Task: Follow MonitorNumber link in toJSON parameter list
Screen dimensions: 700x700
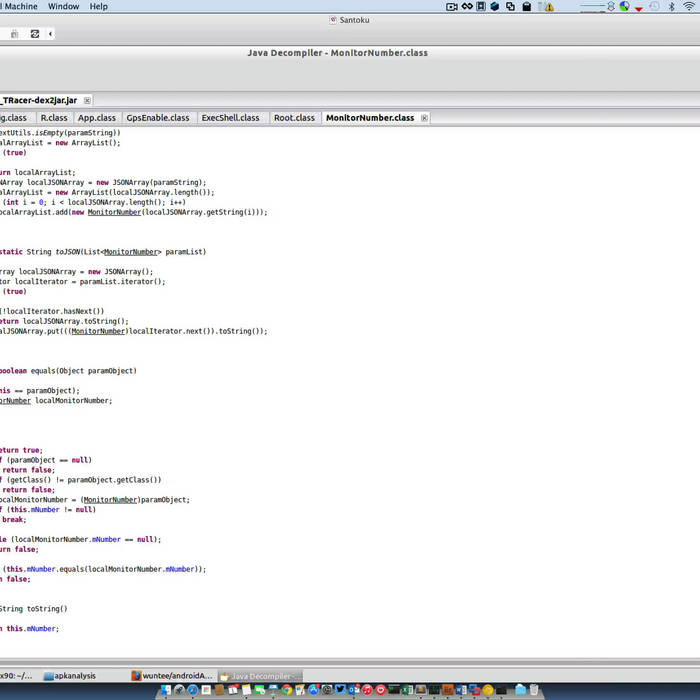Action: [132, 252]
